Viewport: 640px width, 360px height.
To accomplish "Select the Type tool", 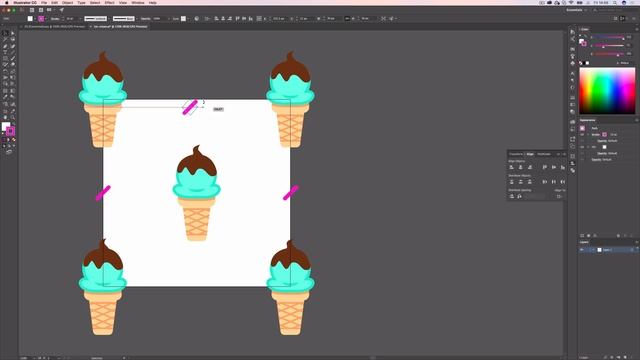I will pyautogui.click(x=5, y=52).
